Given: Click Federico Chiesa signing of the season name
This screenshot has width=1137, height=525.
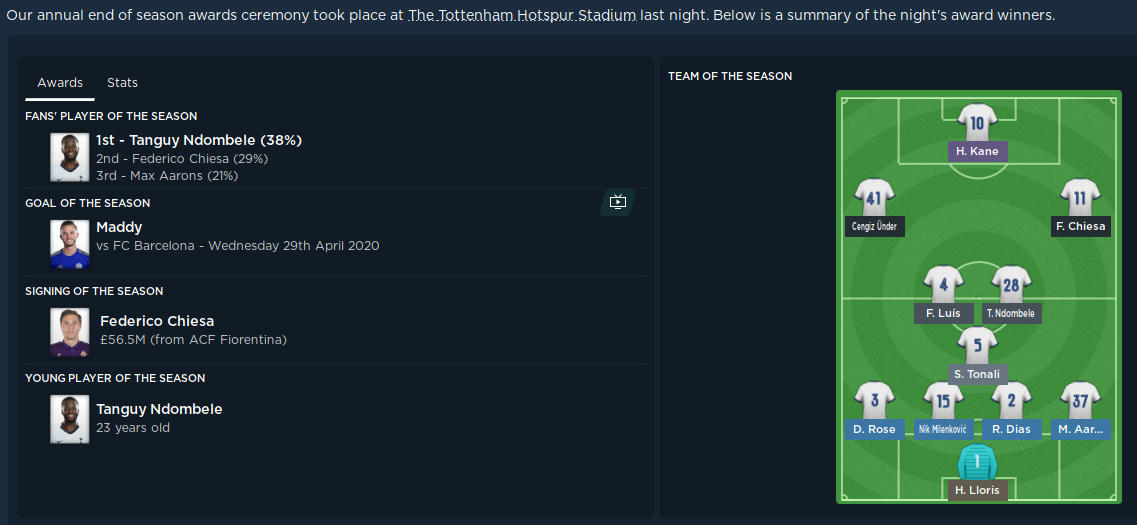Looking at the screenshot, I should pos(157,321).
